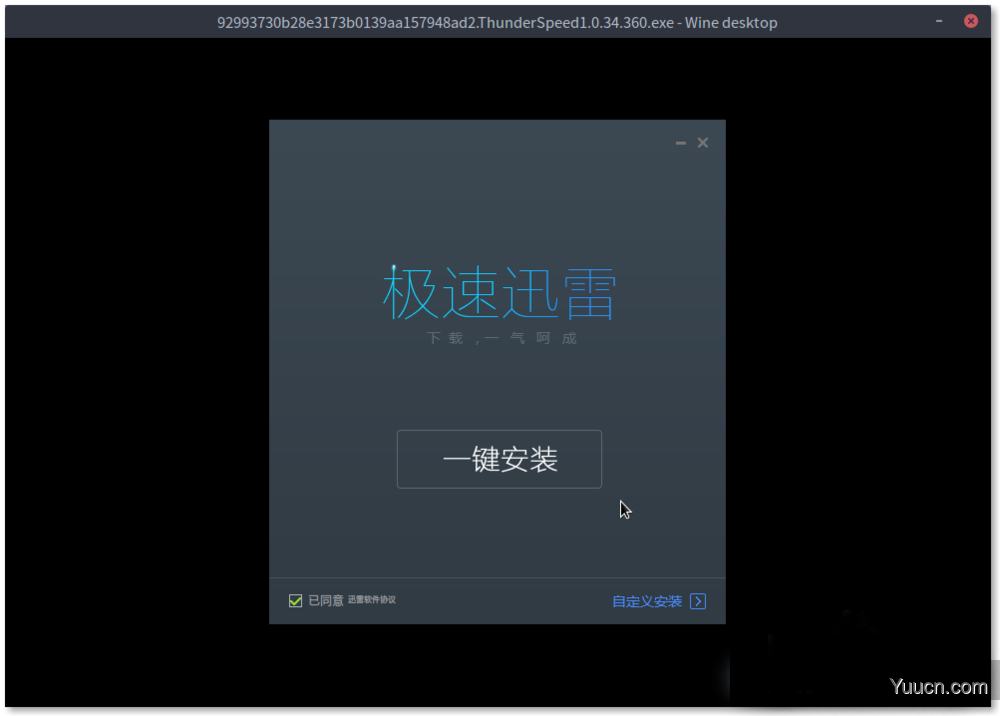Open the 迅雷软件协议 license agreement link
Screen dimensions: 1000x716
point(371,599)
